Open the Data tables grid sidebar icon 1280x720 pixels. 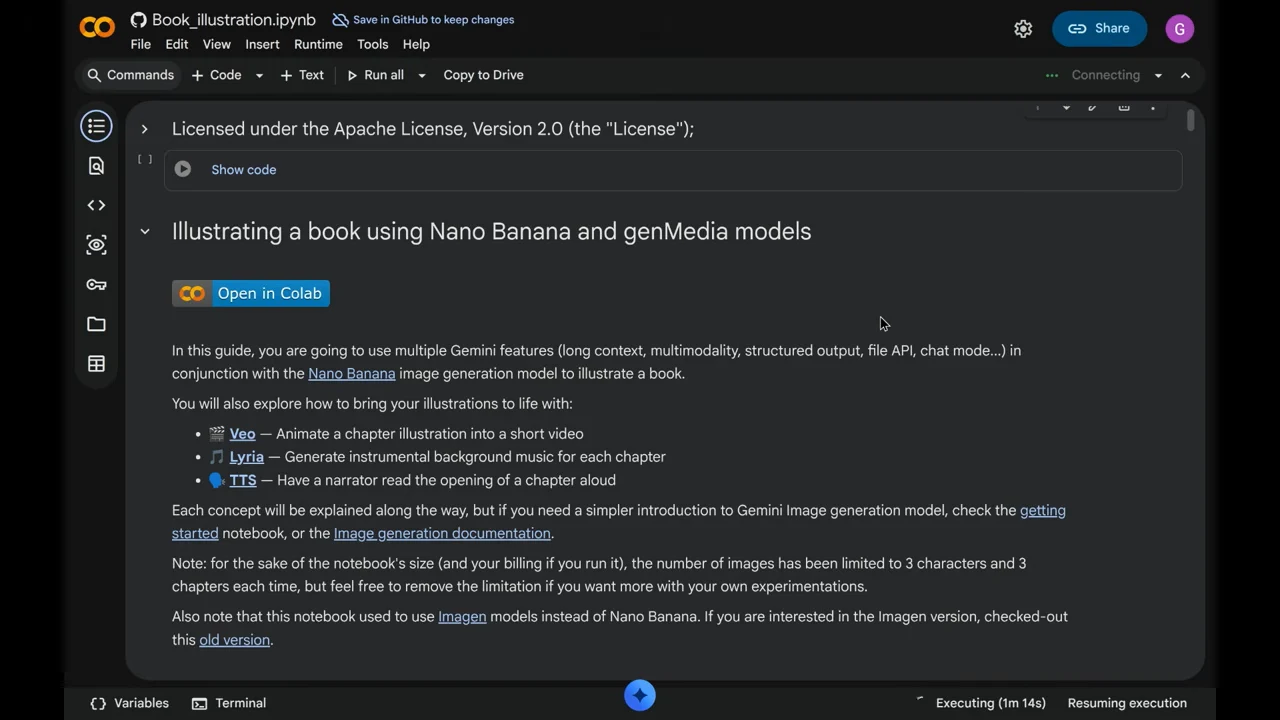coord(96,364)
